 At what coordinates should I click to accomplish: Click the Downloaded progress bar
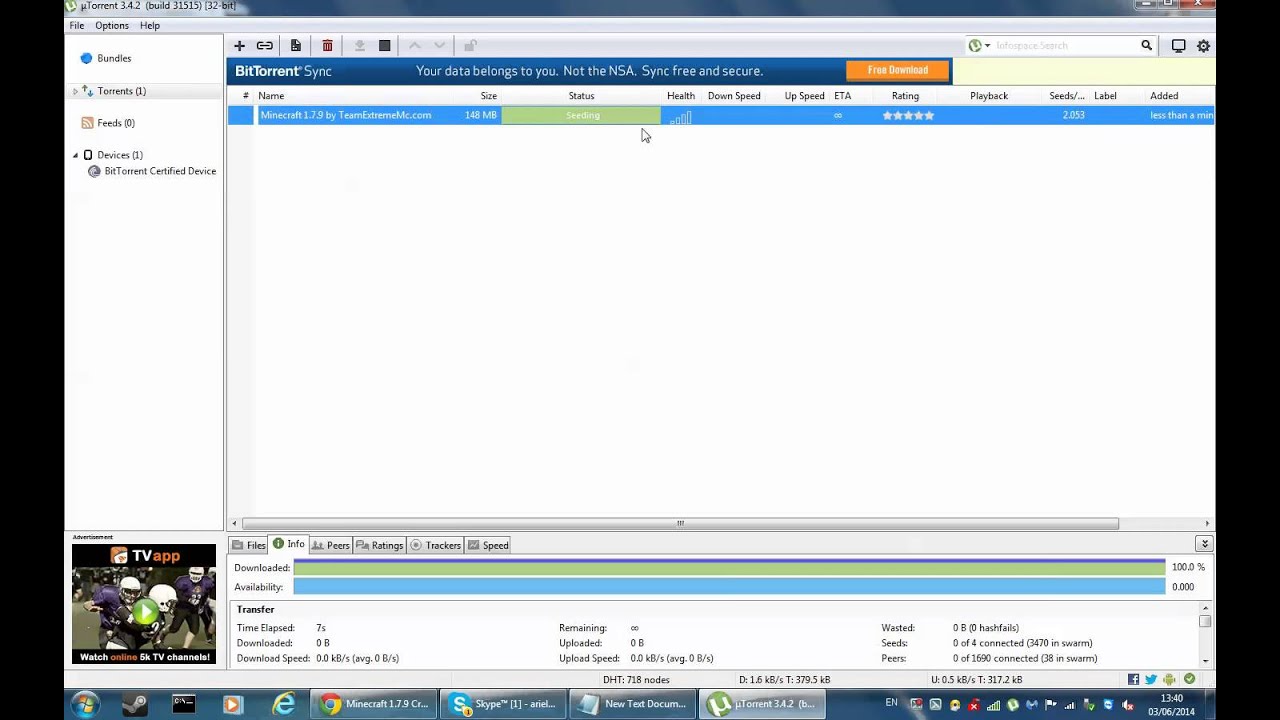[729, 567]
